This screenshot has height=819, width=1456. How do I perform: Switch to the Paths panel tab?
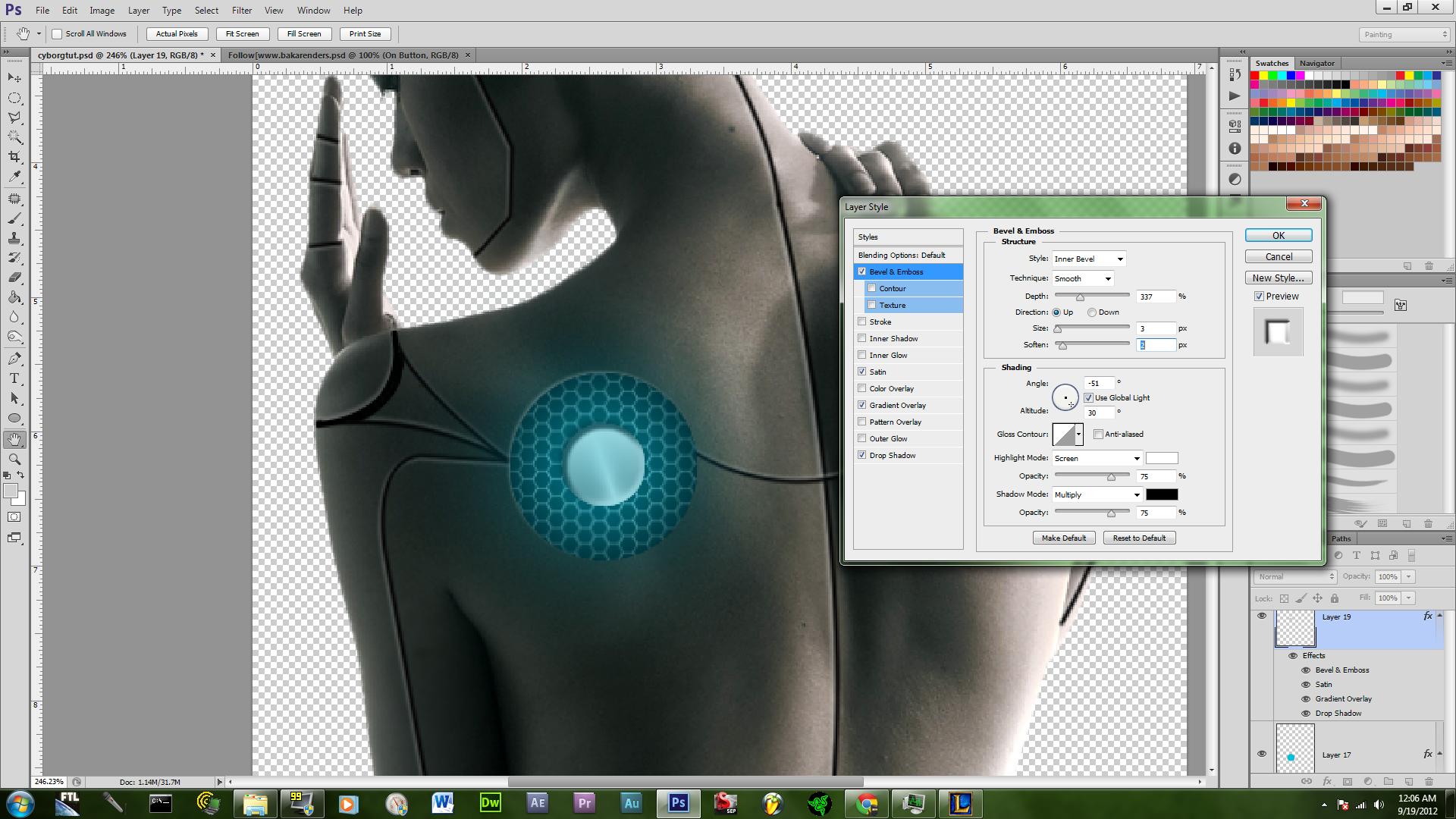1341,538
